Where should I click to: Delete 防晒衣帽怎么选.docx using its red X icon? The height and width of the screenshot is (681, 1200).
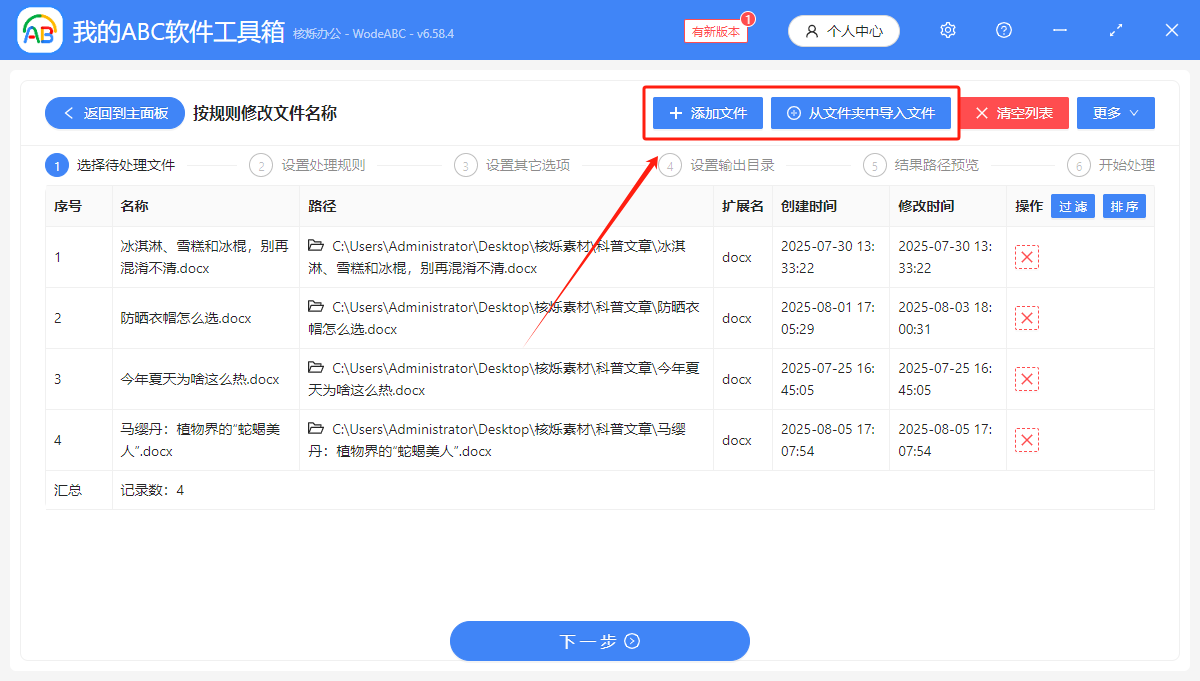[1027, 317]
